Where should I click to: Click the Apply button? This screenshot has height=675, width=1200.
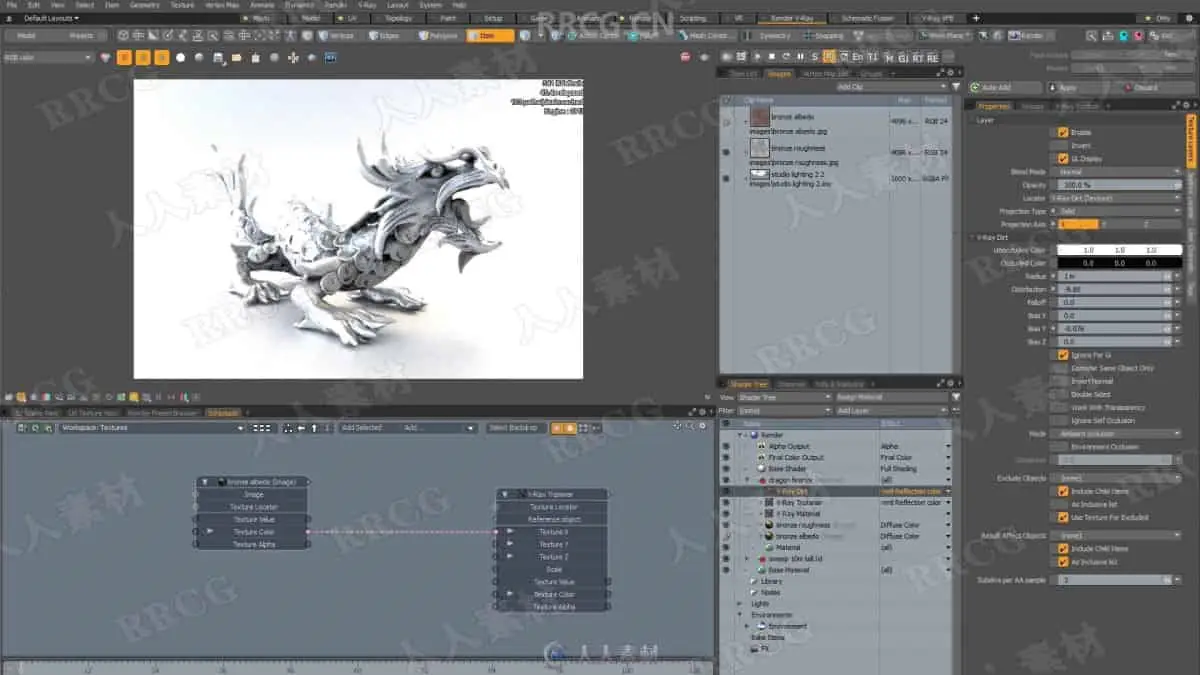point(1066,88)
